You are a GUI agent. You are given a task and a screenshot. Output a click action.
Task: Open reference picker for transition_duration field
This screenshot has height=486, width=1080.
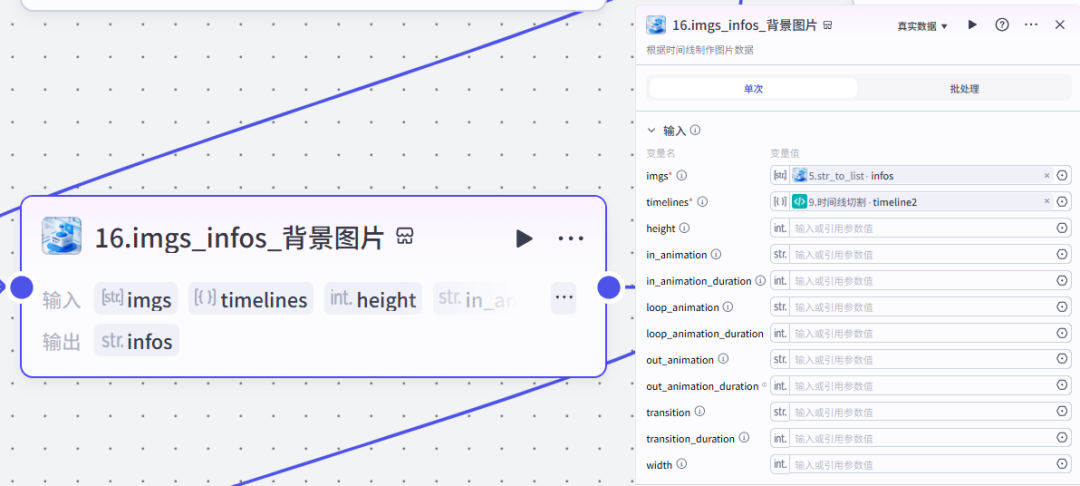[x=1062, y=438]
